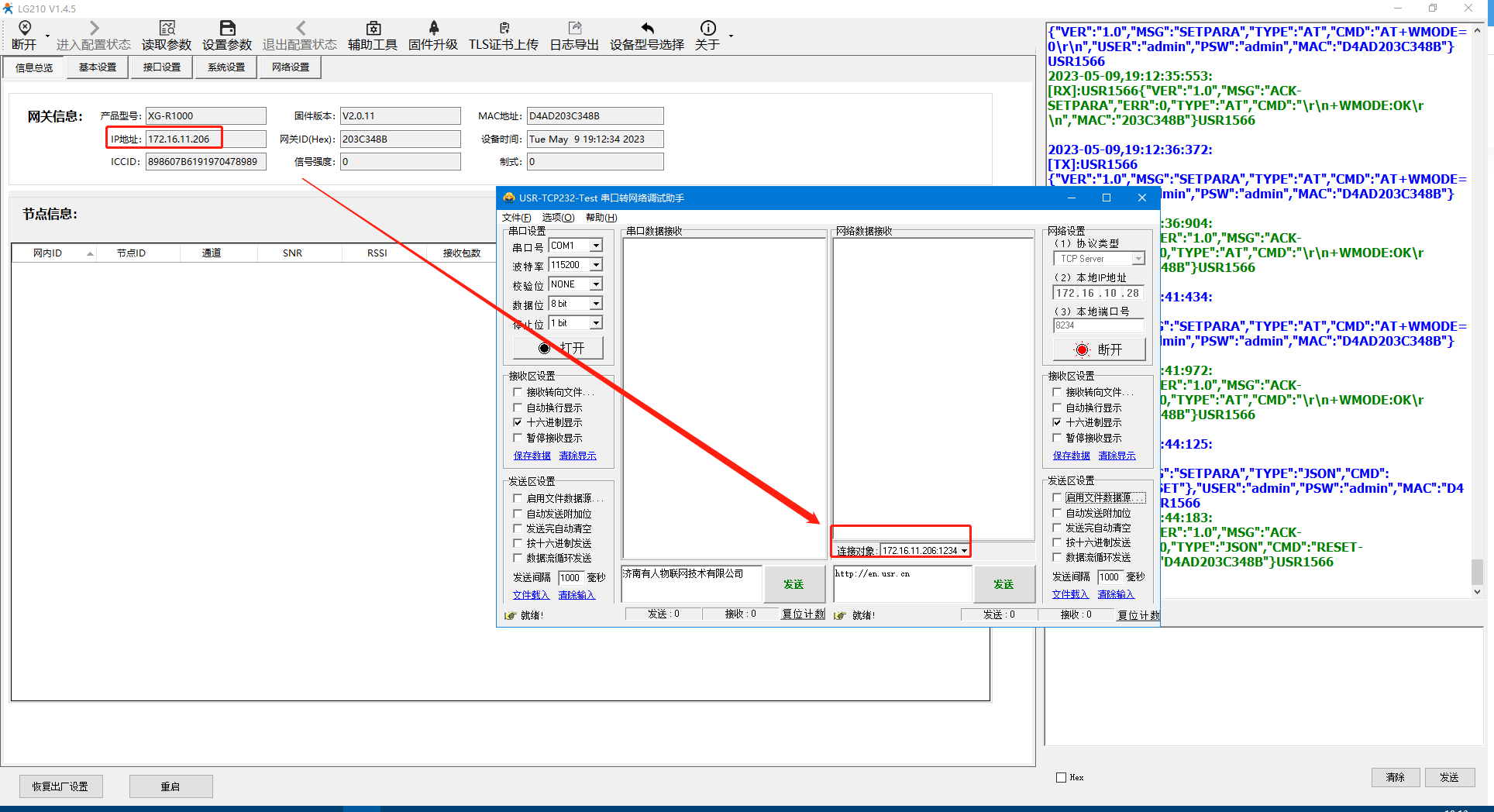Click the 本地端口号 8234 input field
This screenshot has height=812, width=1494.
1097,325
